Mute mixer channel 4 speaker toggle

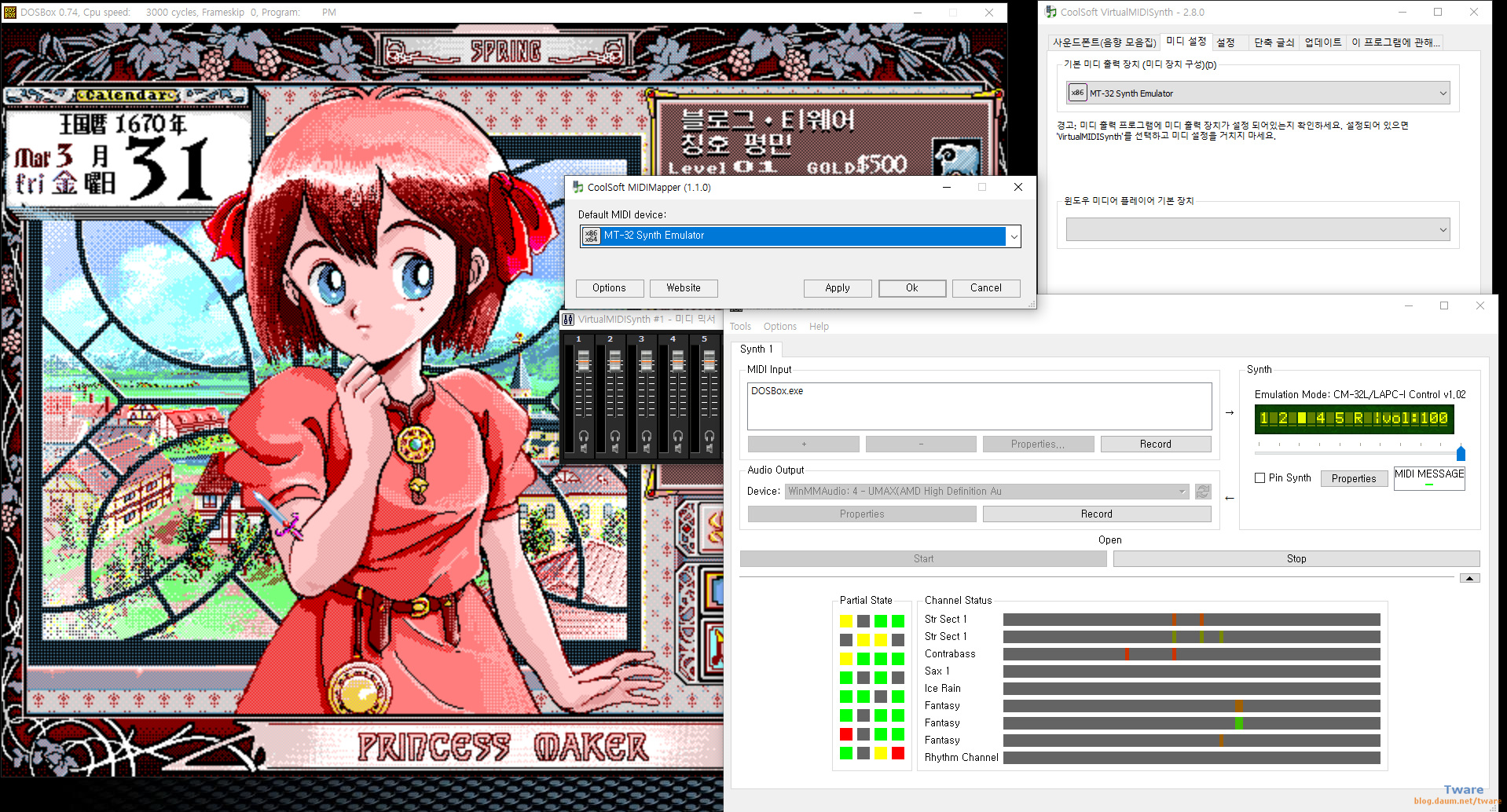pyautogui.click(x=678, y=448)
